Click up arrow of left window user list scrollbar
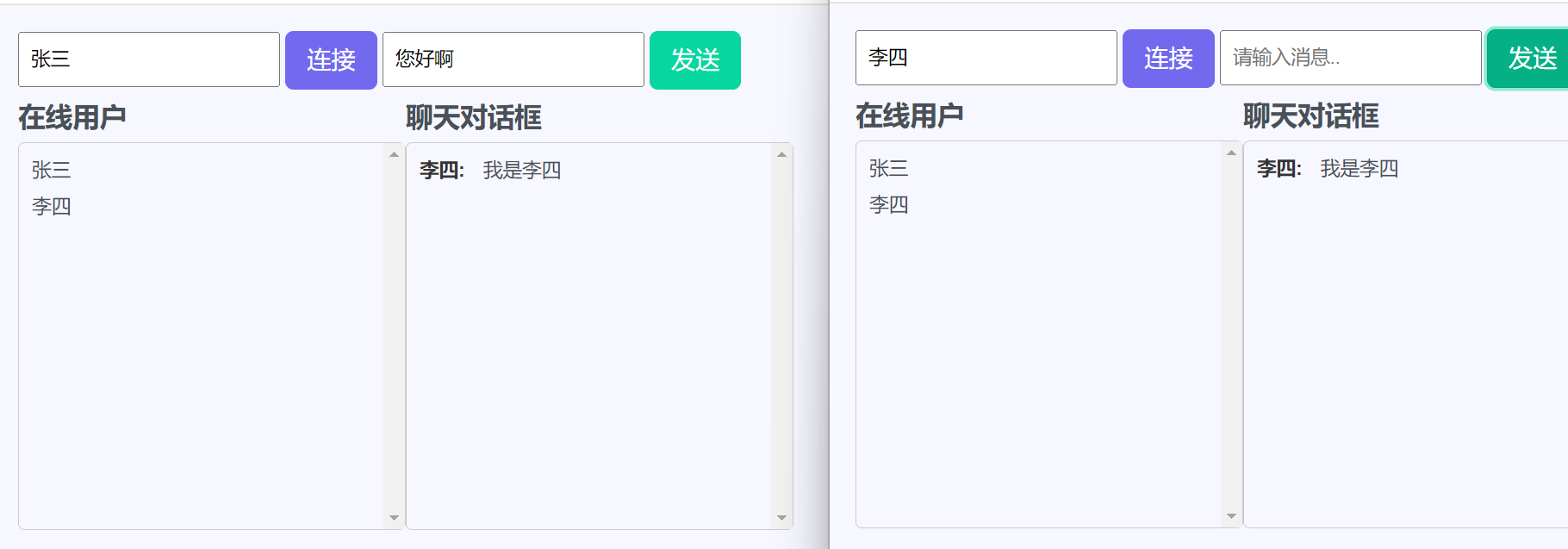The image size is (1568, 549). [x=394, y=155]
